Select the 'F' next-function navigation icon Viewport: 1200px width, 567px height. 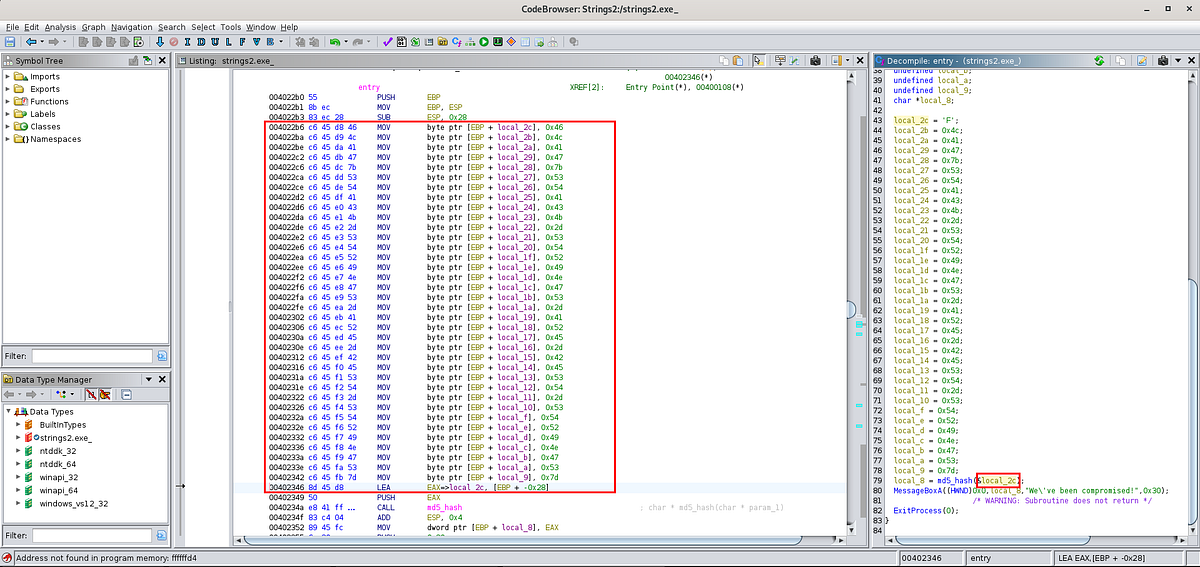[243, 42]
